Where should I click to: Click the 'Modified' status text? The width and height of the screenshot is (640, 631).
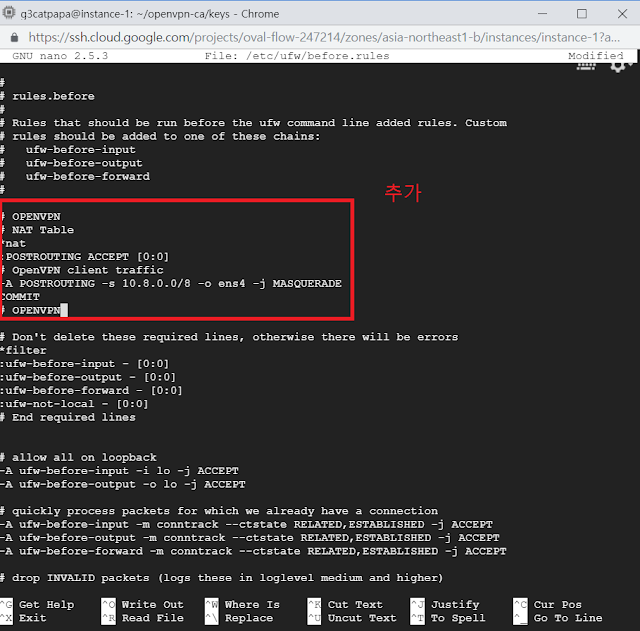[x=596, y=56]
